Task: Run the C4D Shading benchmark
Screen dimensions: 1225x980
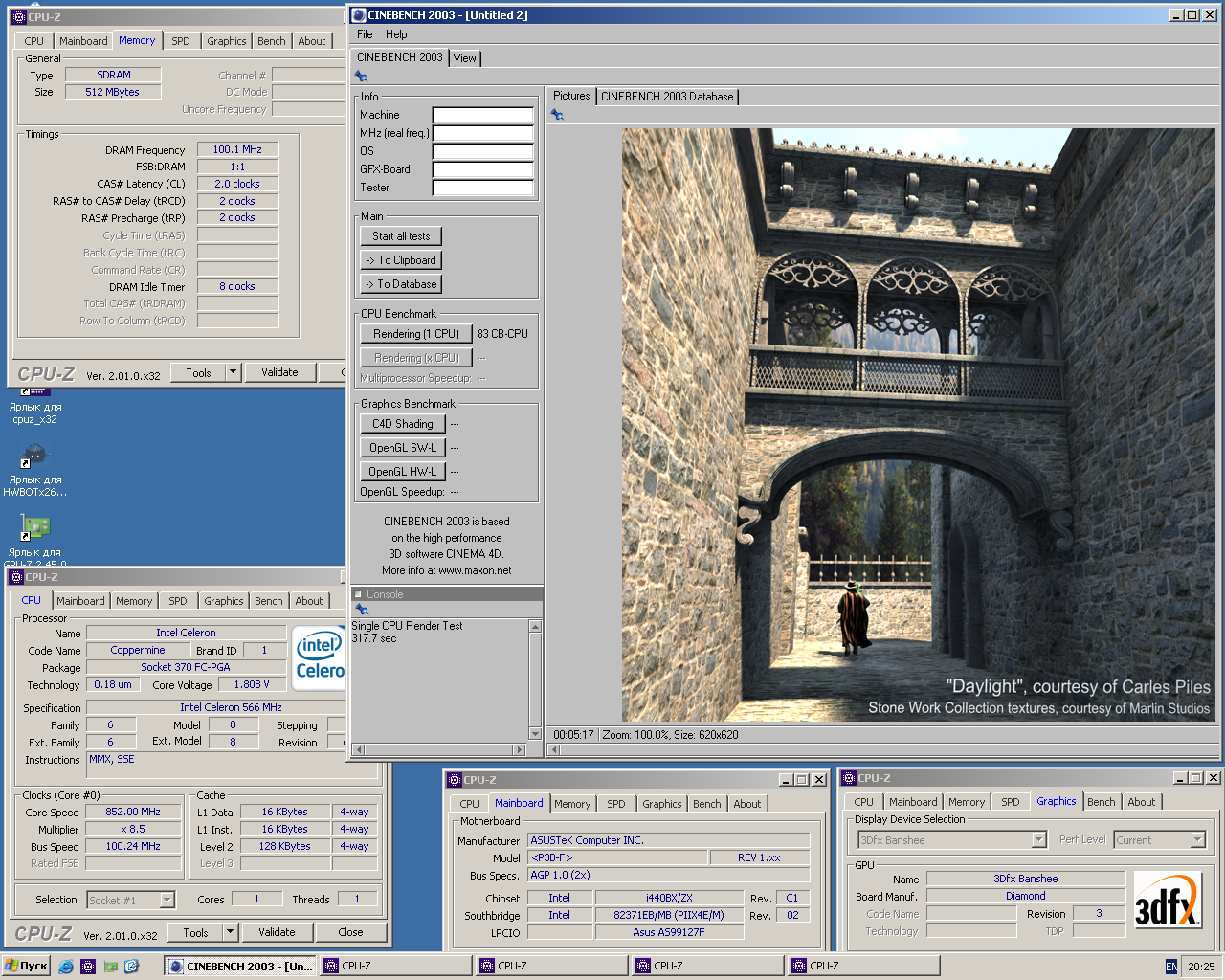Action: coord(403,424)
